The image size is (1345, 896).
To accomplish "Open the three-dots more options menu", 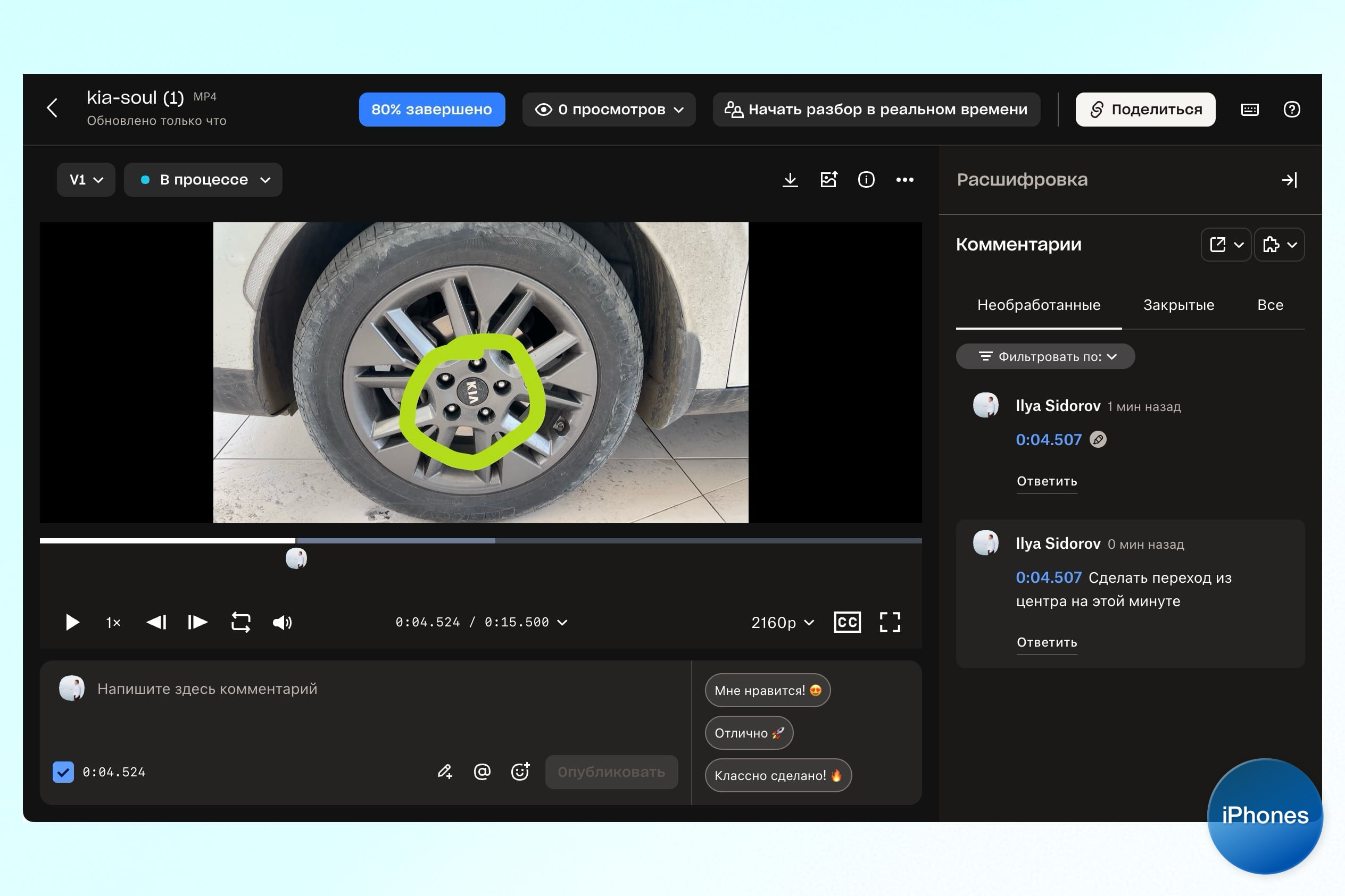I will [x=904, y=180].
